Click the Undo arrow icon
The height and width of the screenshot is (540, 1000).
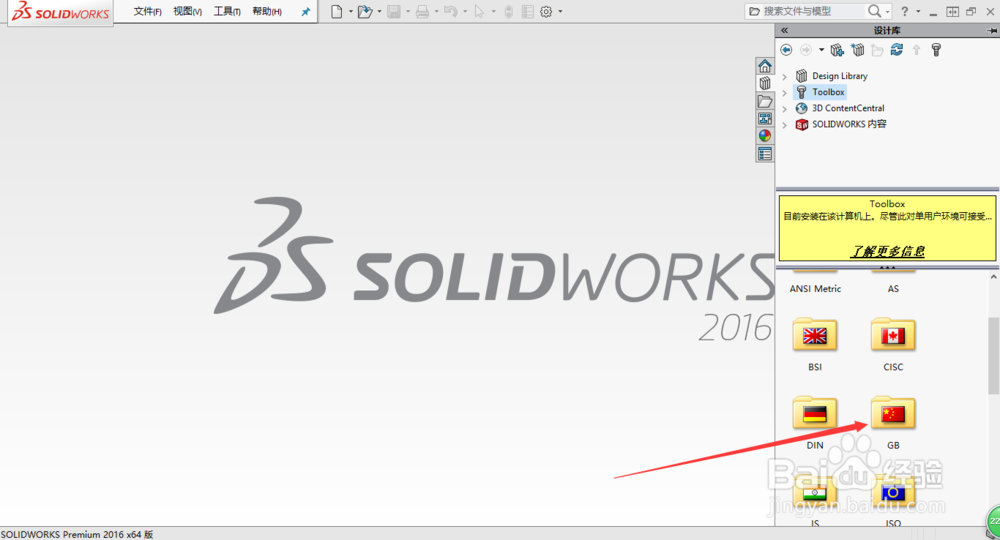[x=451, y=11]
